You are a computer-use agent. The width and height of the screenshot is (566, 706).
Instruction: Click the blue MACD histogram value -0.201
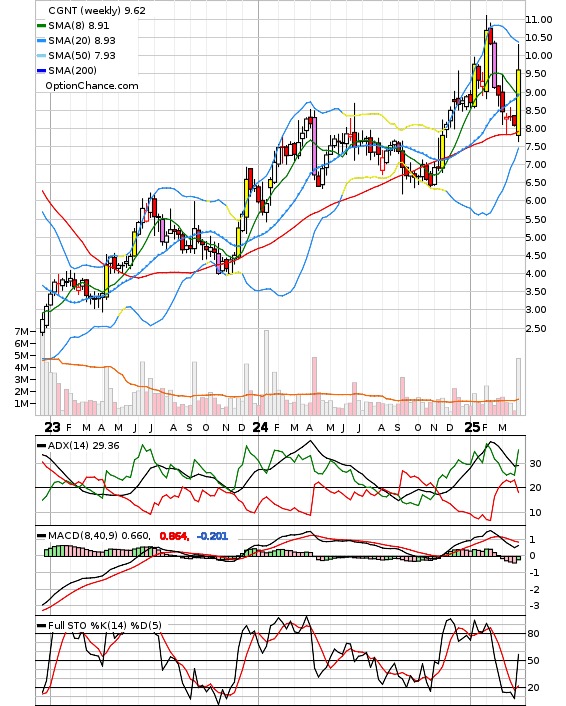(212, 536)
